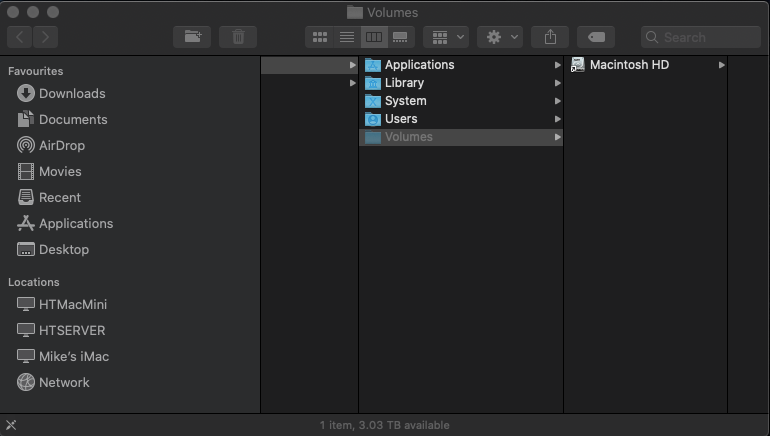770x436 pixels.
Task: Open AirDrop from the sidebar
Action: point(61,145)
